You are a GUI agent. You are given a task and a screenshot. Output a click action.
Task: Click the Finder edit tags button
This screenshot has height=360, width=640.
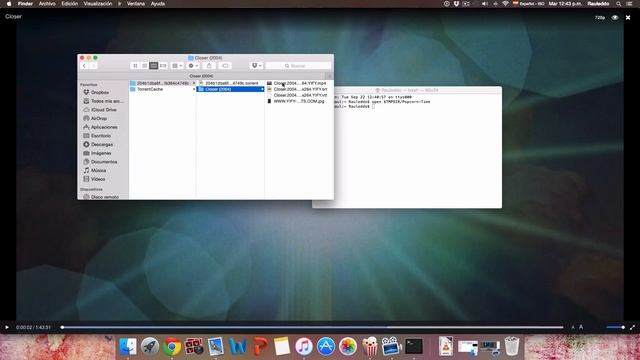[x=225, y=66]
